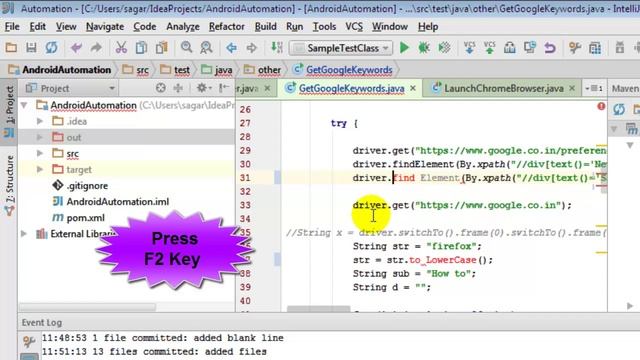Click the Collapse All icon in Project panel
The width and height of the screenshot is (640, 360).
click(178, 88)
